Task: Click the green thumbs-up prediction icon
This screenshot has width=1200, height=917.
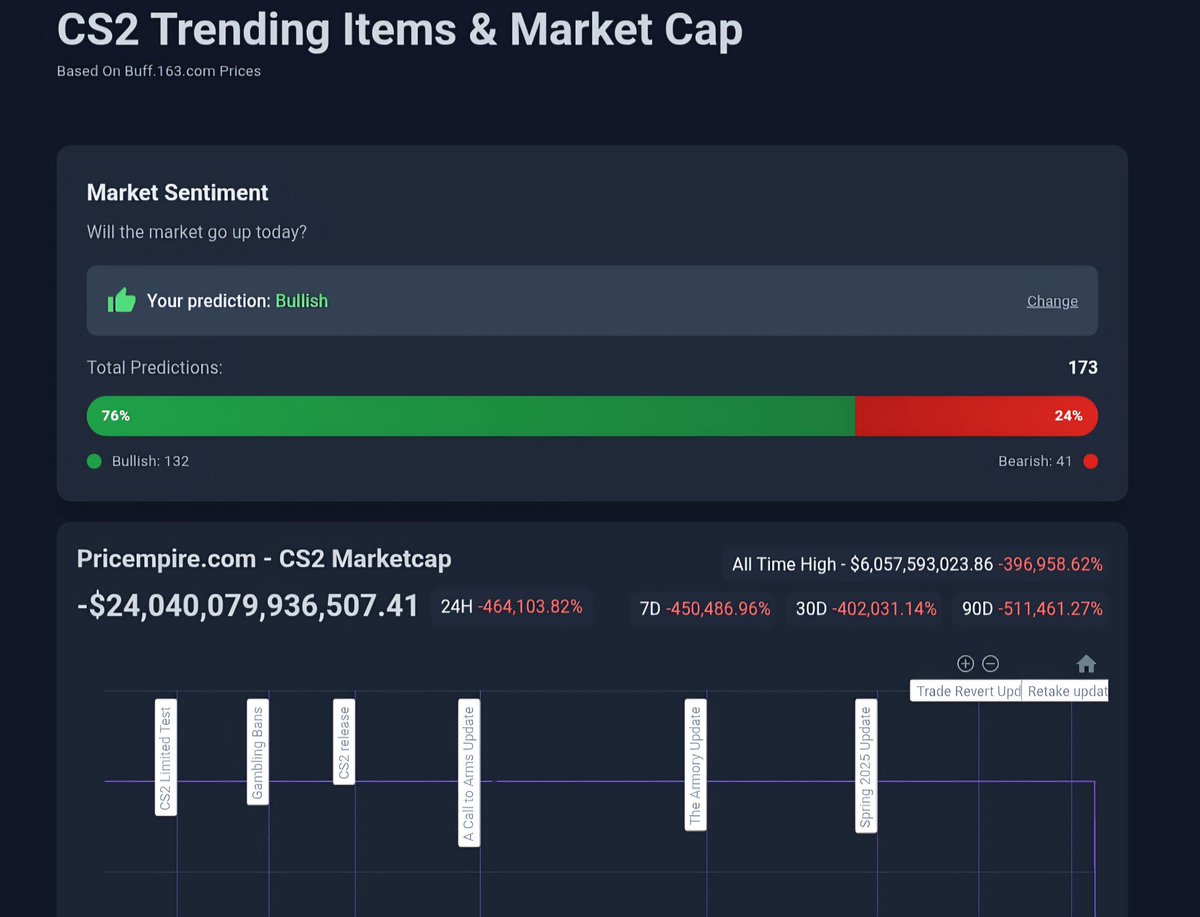Action: point(121,300)
